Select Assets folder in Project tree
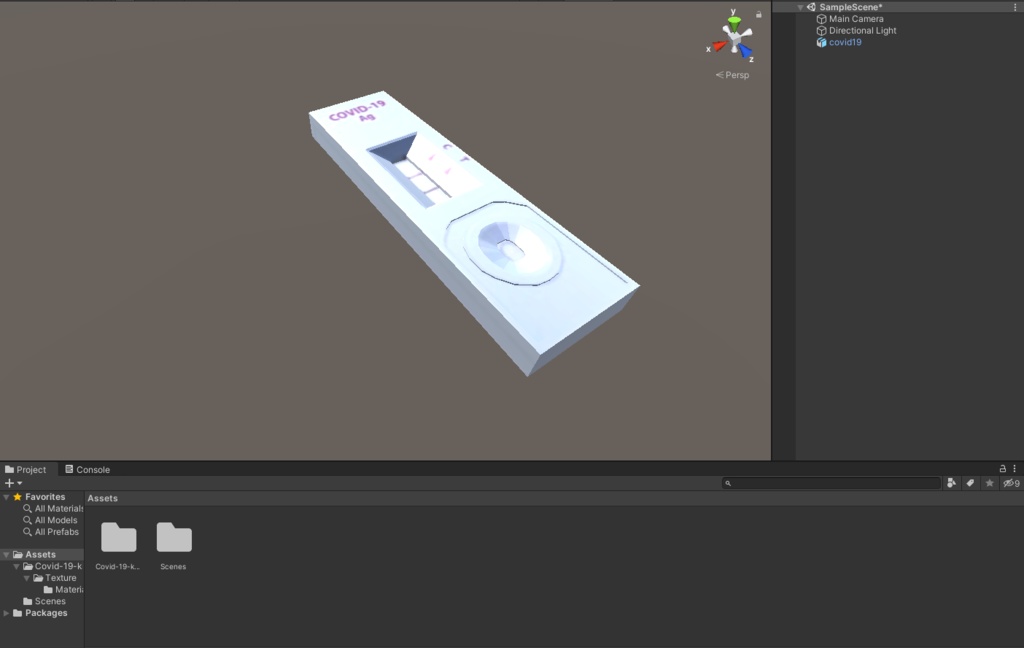1024x648 pixels. click(x=42, y=555)
